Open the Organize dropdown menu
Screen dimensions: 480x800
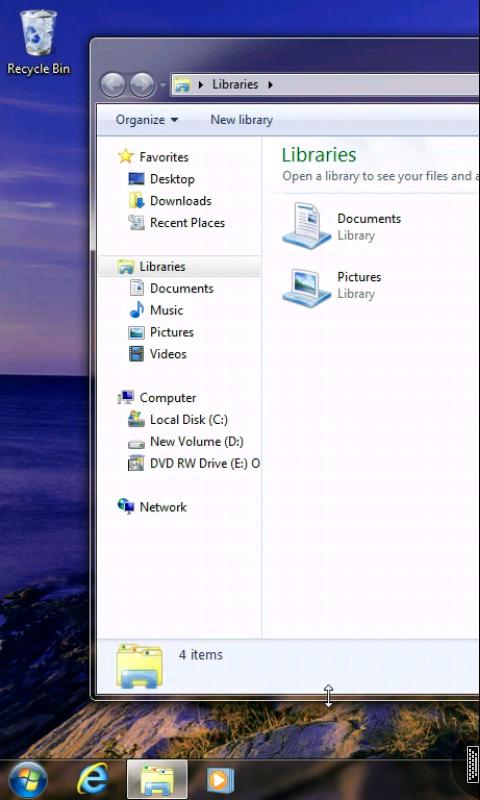147,120
